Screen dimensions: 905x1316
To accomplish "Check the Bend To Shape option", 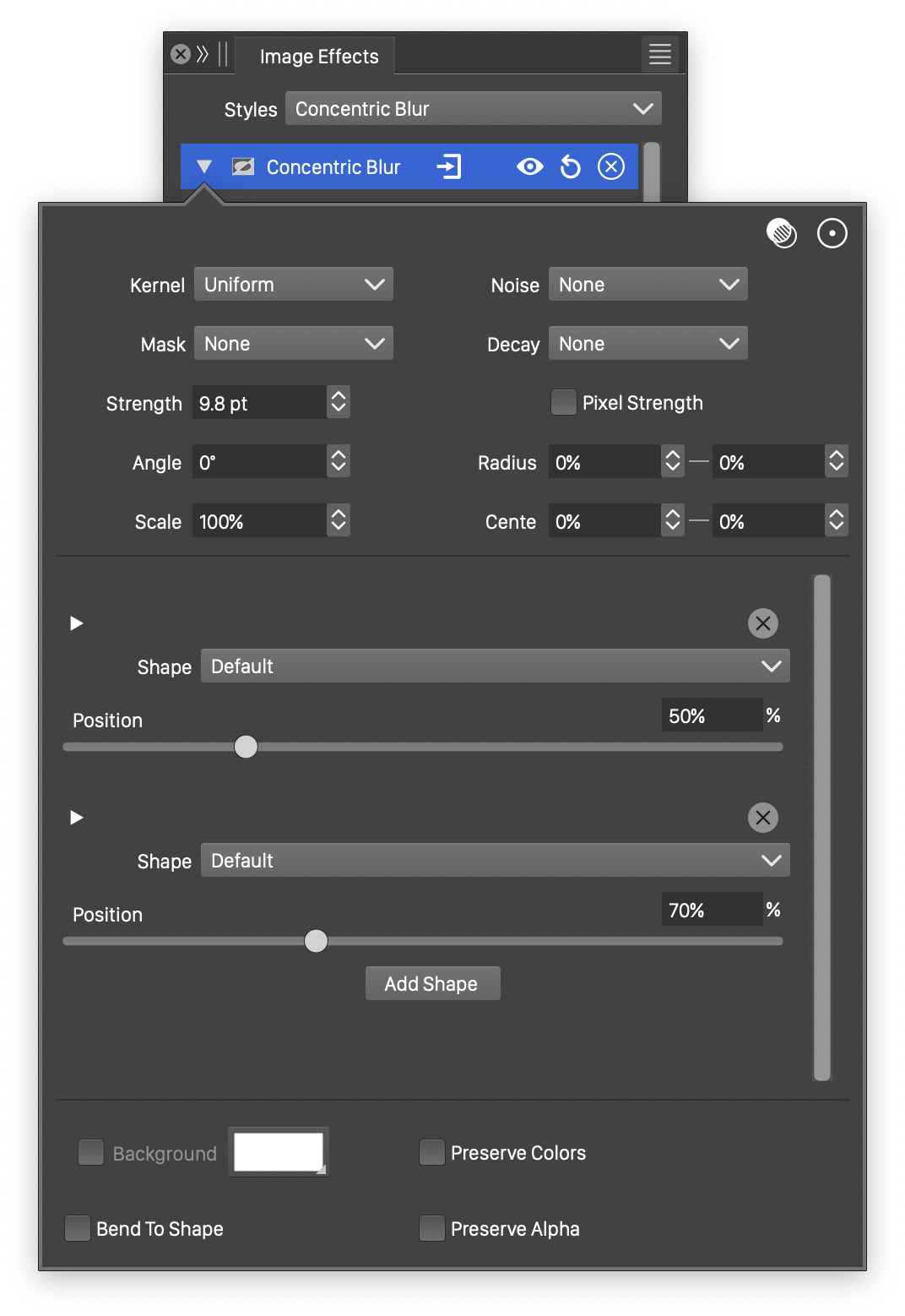I will click(78, 1229).
